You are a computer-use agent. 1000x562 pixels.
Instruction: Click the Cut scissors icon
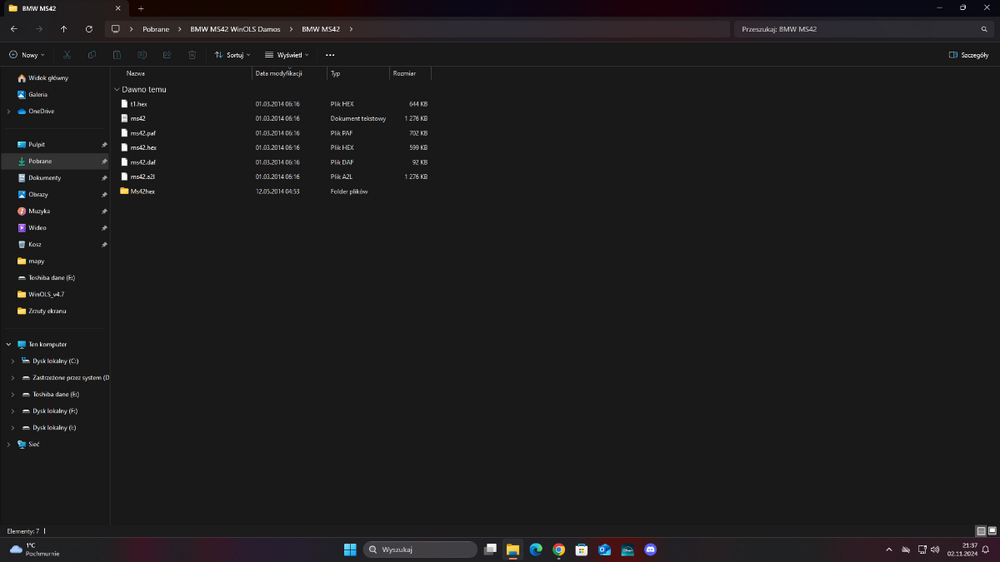(67, 55)
